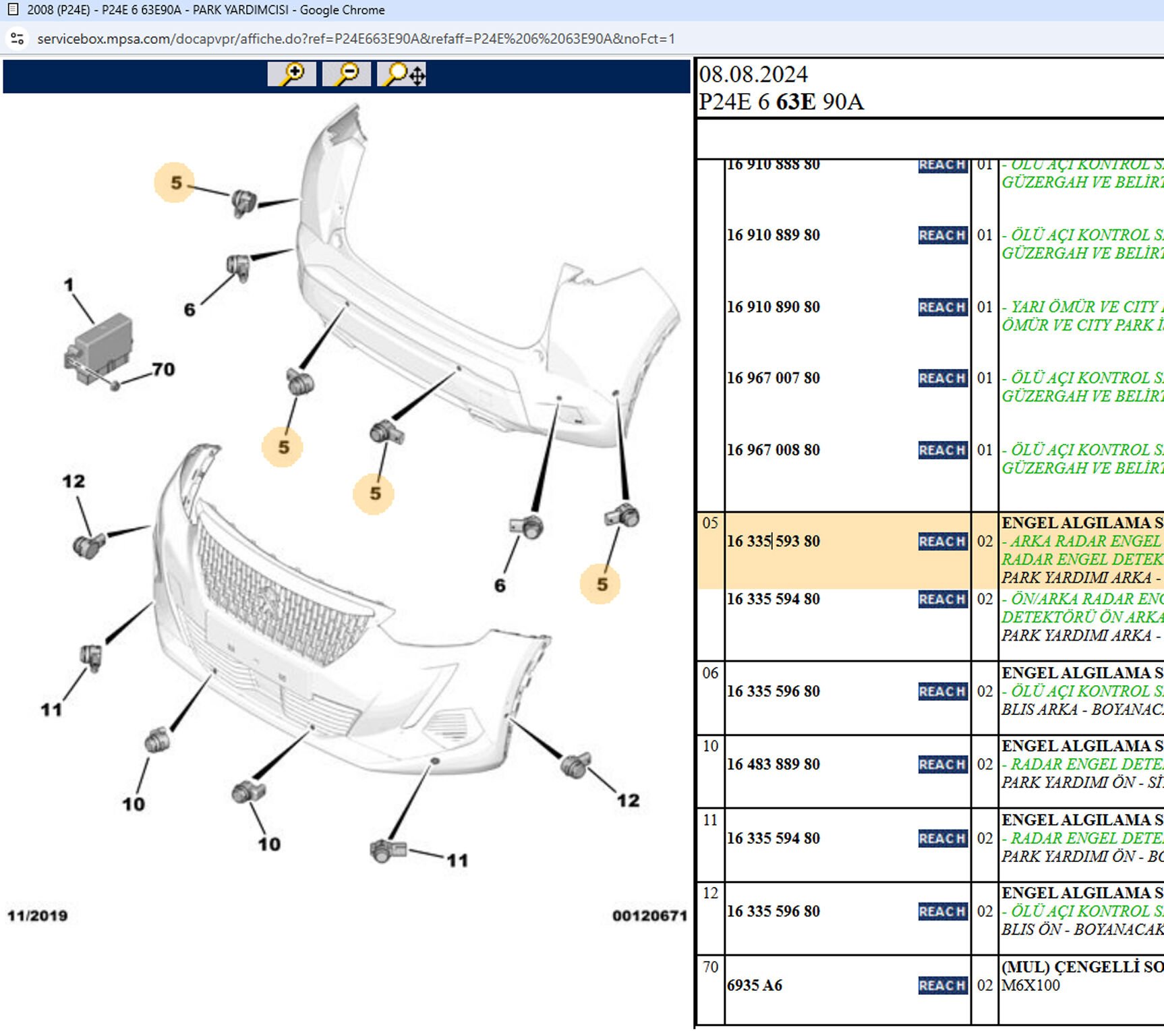
Task: Click REACH badge for part 6935 A6
Action: pos(942,985)
